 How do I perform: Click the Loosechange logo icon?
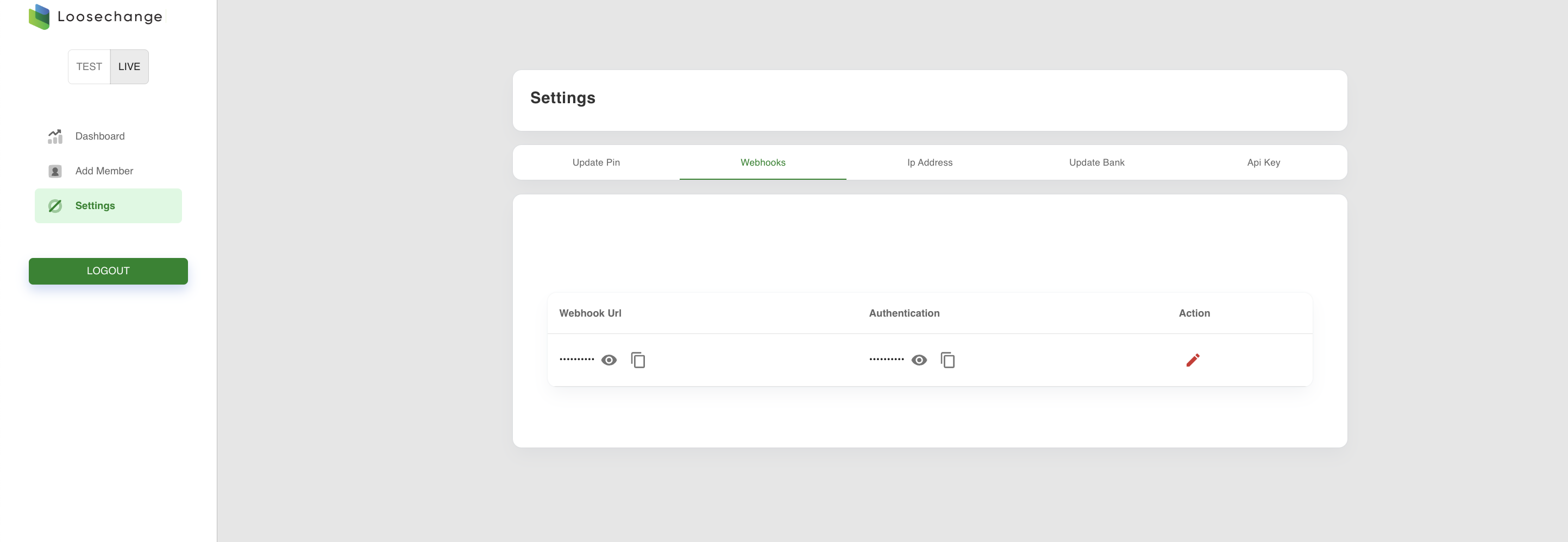[x=40, y=16]
